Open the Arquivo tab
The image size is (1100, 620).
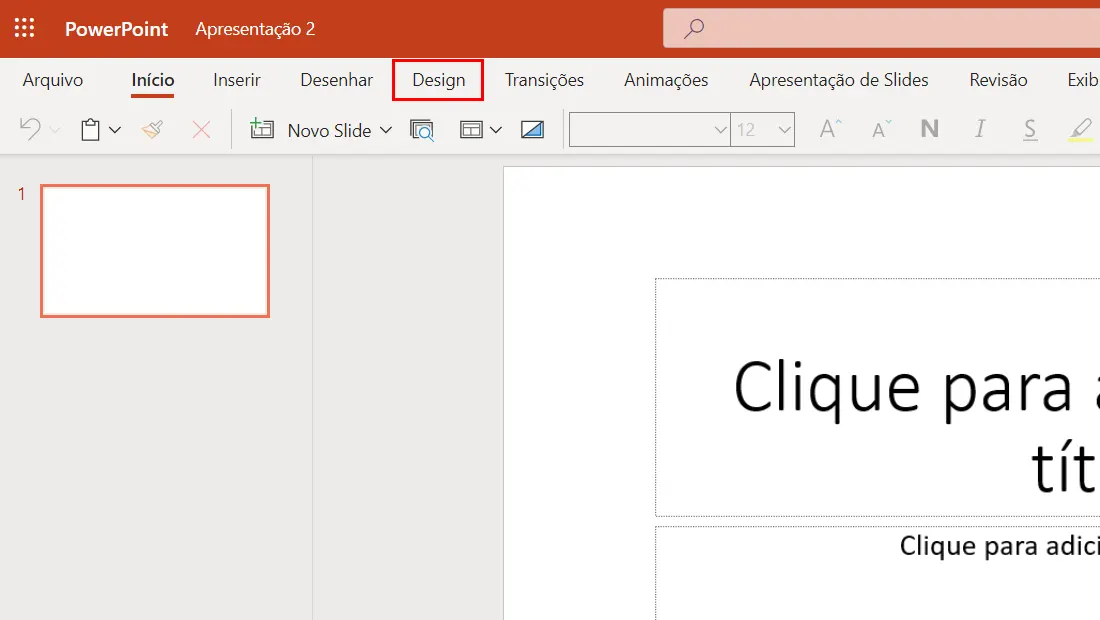coord(53,80)
